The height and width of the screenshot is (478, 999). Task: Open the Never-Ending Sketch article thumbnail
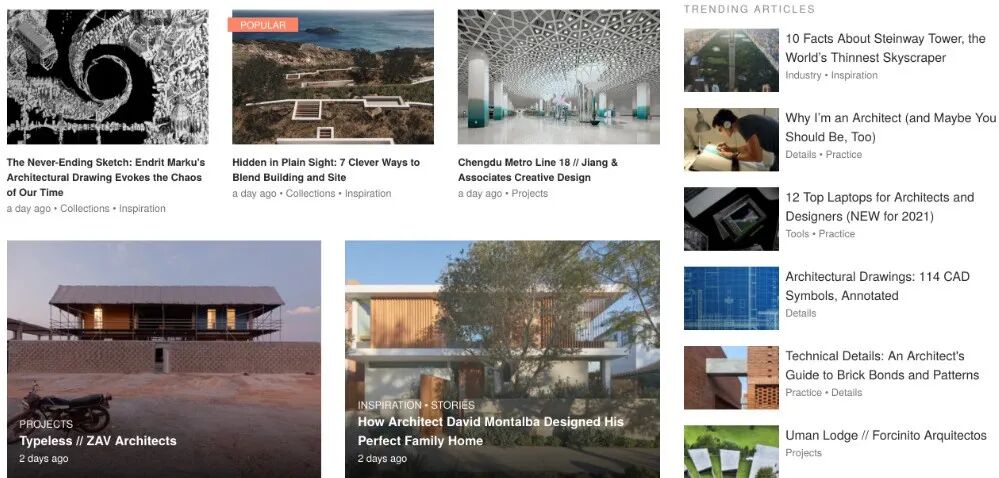108,76
